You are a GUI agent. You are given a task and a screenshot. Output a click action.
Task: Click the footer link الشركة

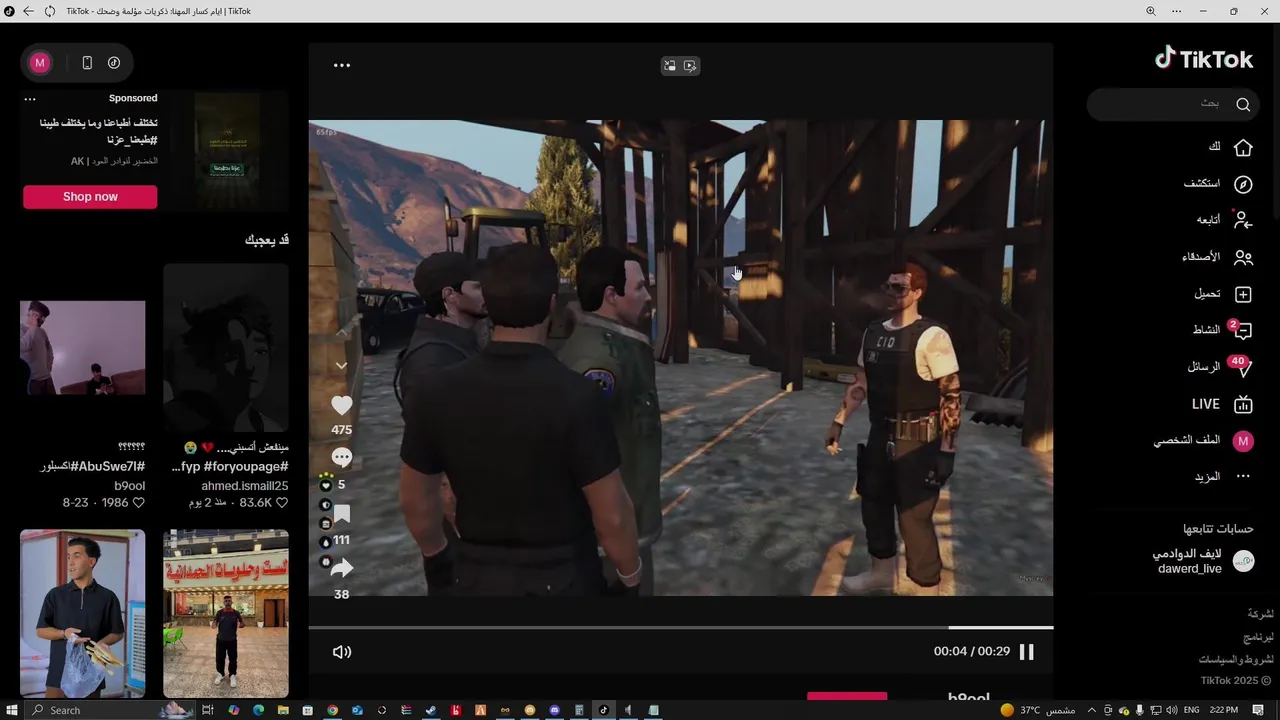(x=1260, y=613)
